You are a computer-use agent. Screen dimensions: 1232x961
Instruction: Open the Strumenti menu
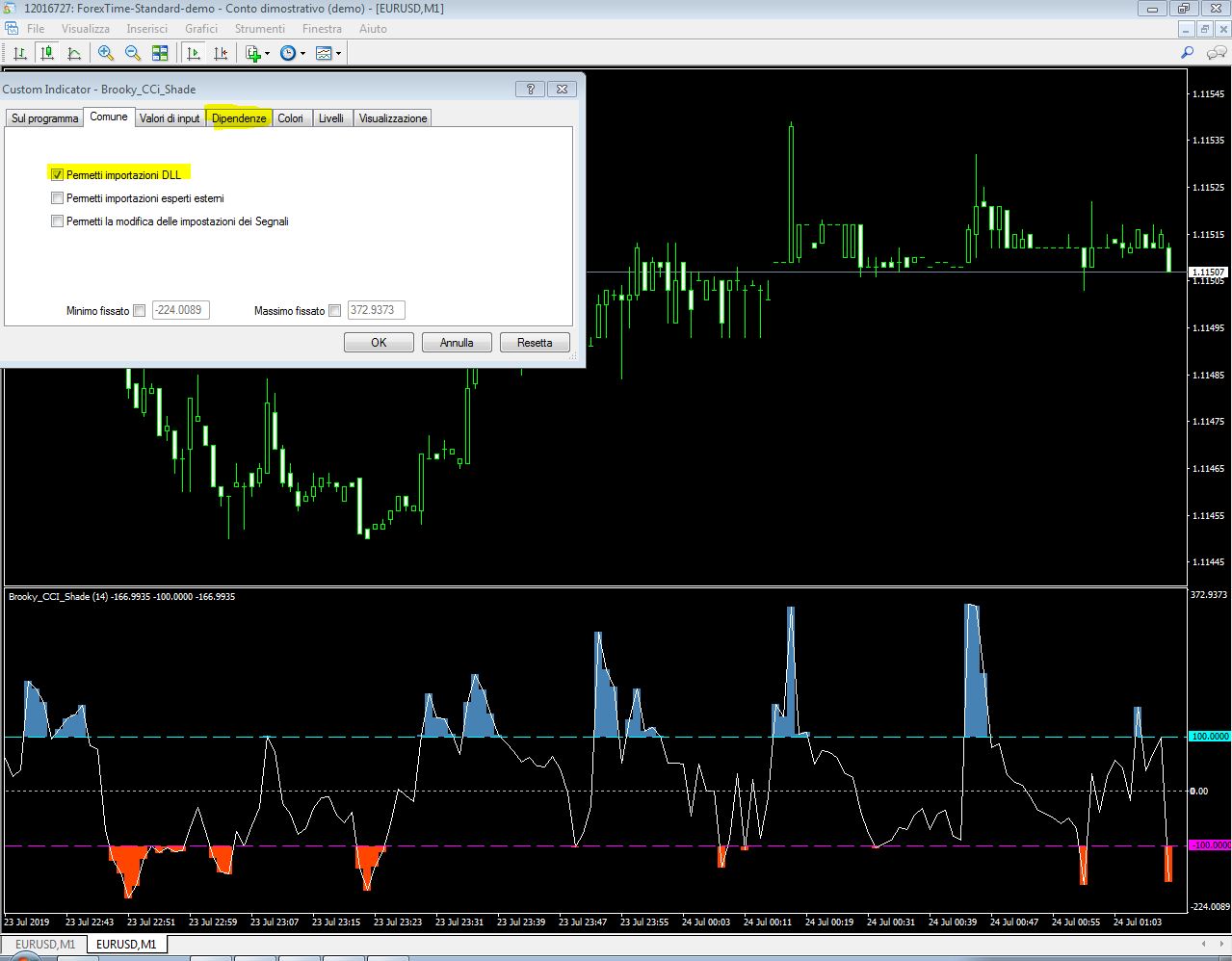pos(260,29)
